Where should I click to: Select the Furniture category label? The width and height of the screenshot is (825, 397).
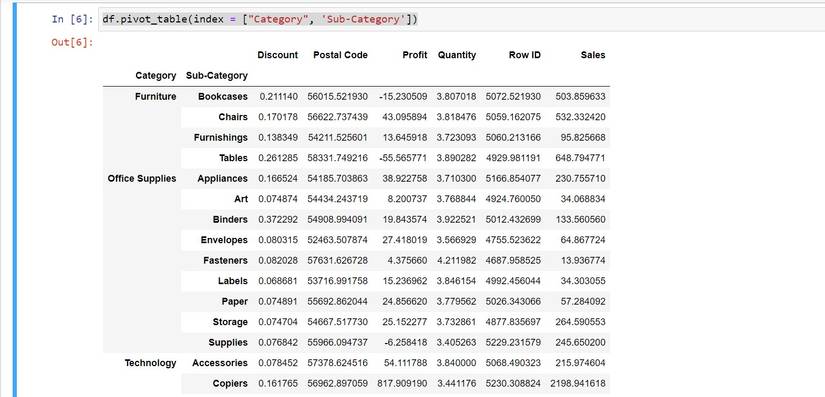click(x=156, y=97)
